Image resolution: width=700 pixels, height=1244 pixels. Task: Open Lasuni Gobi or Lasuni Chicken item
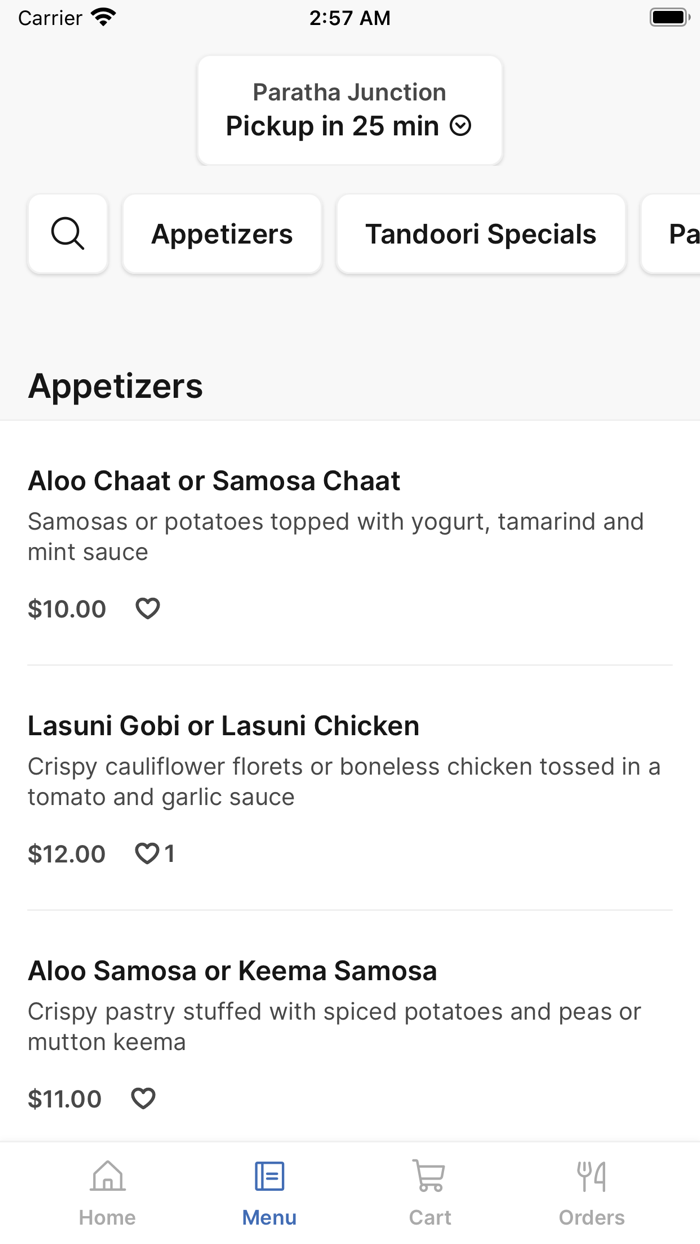tap(223, 726)
